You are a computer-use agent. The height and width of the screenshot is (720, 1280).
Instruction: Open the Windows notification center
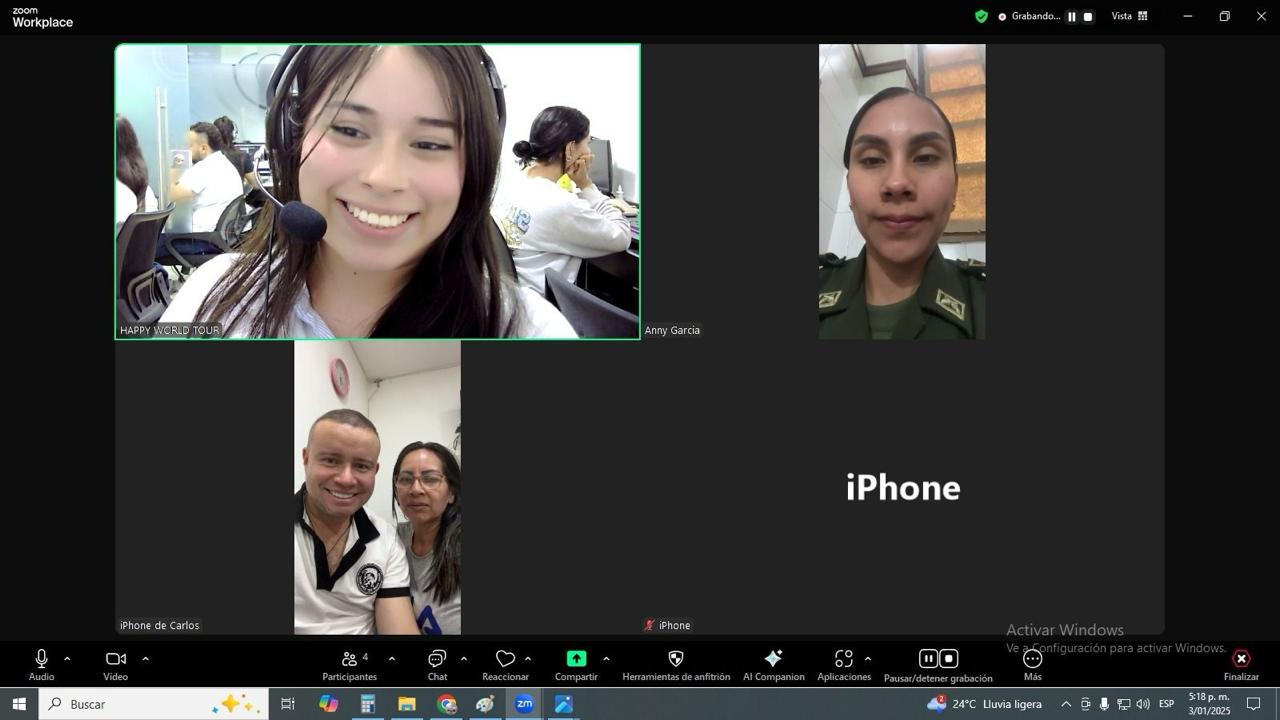tap(1254, 704)
